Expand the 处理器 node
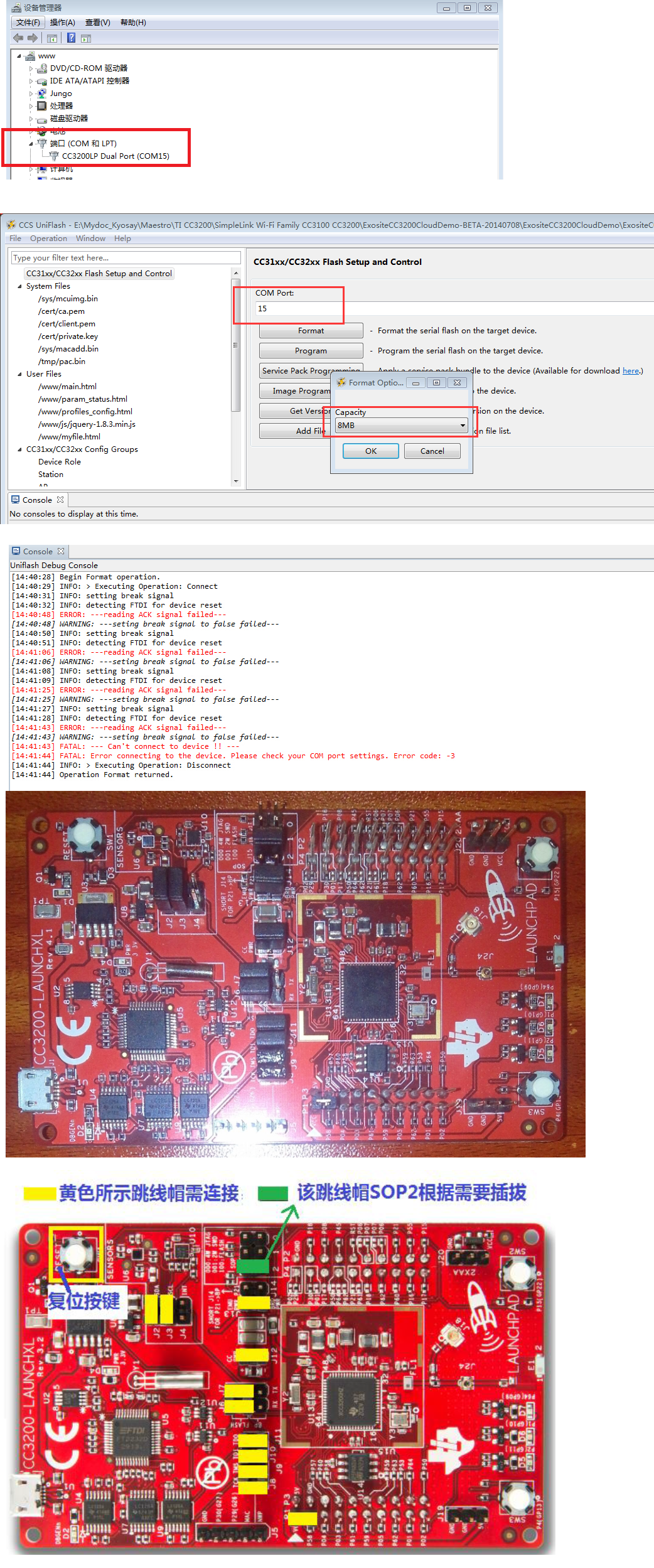 click(x=31, y=106)
